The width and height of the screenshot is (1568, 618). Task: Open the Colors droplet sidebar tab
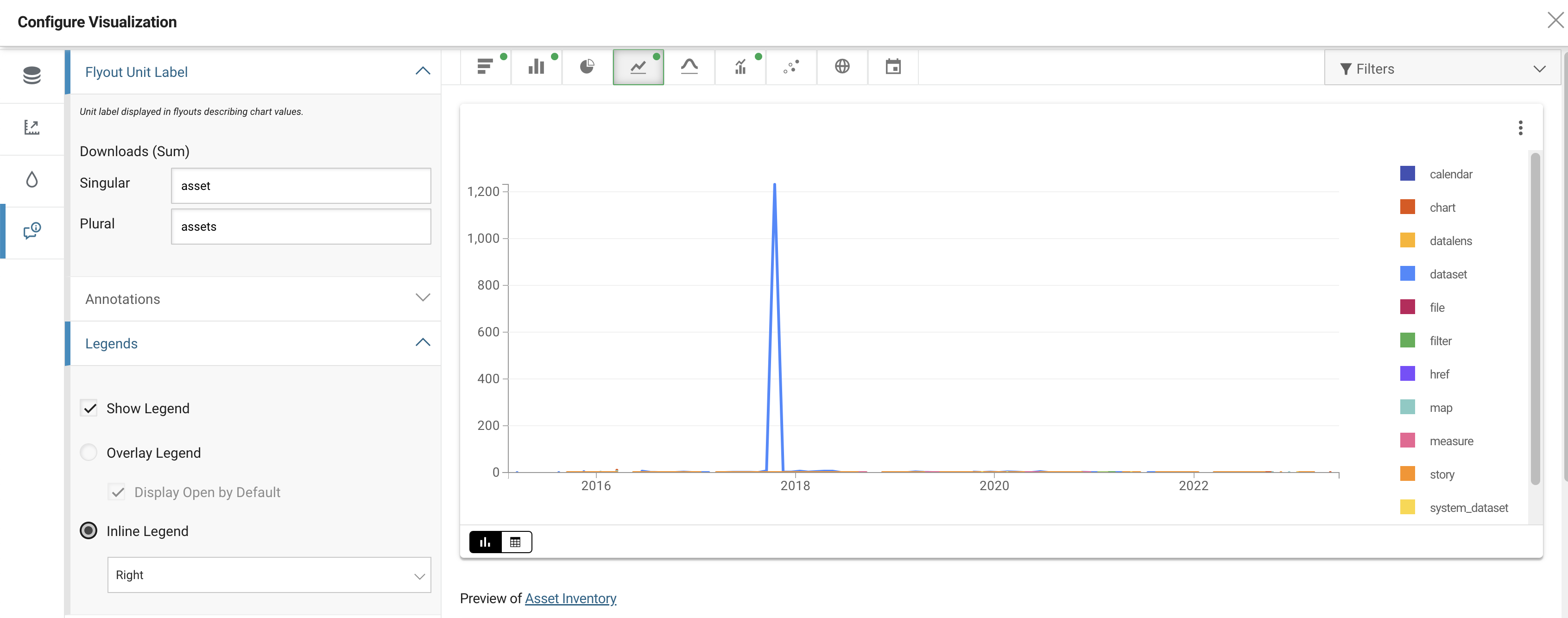click(32, 180)
